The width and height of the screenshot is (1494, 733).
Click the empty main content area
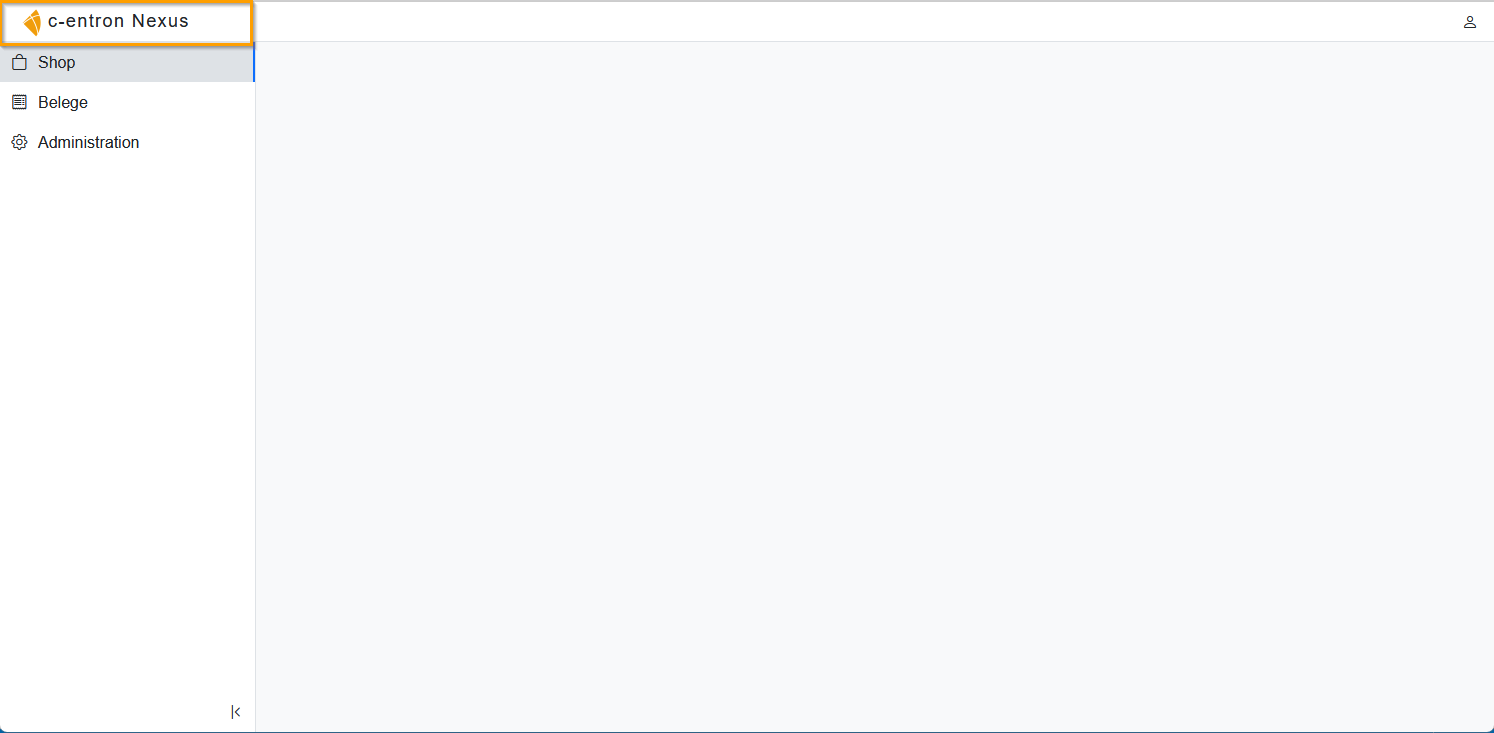874,387
